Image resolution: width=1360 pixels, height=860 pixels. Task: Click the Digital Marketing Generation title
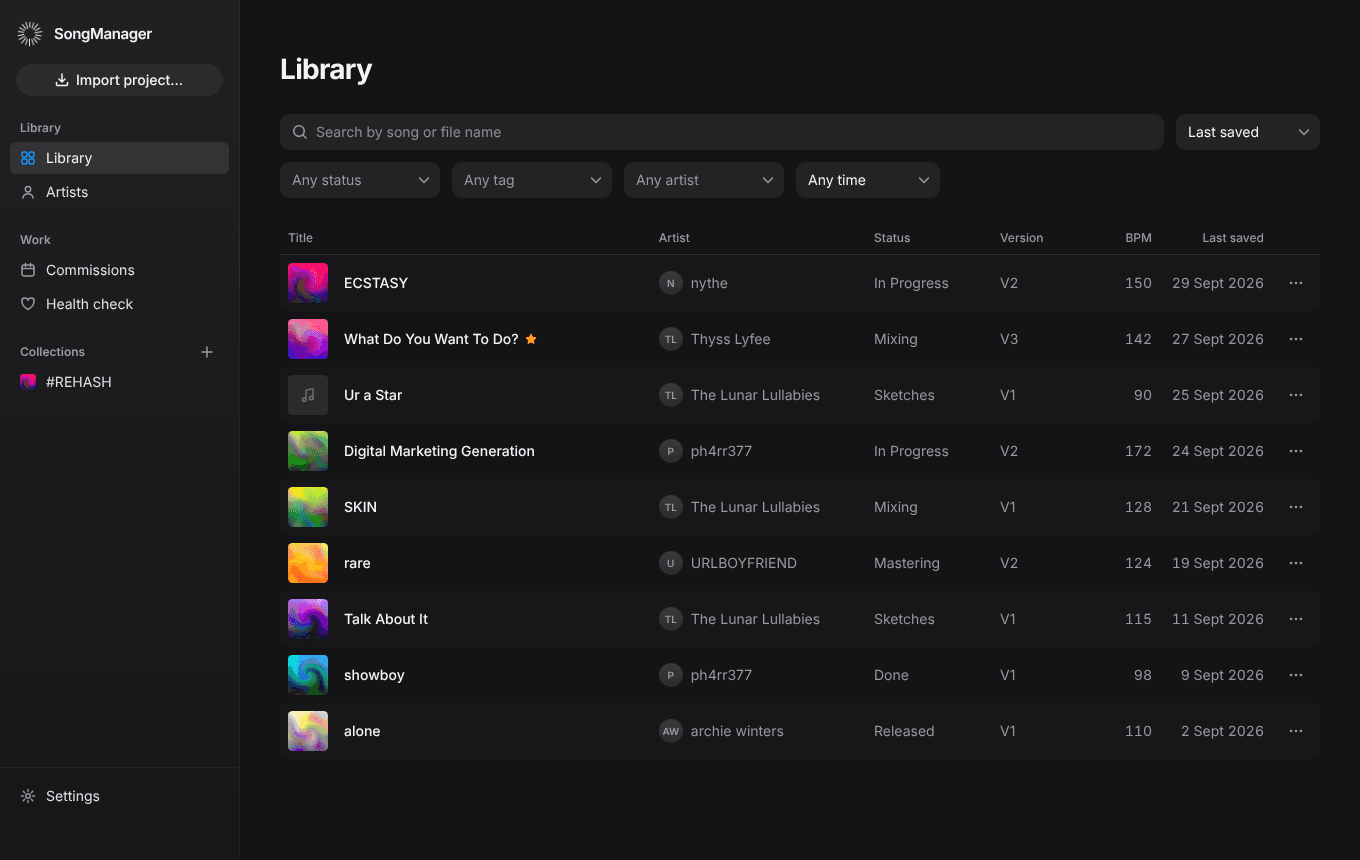(x=439, y=451)
